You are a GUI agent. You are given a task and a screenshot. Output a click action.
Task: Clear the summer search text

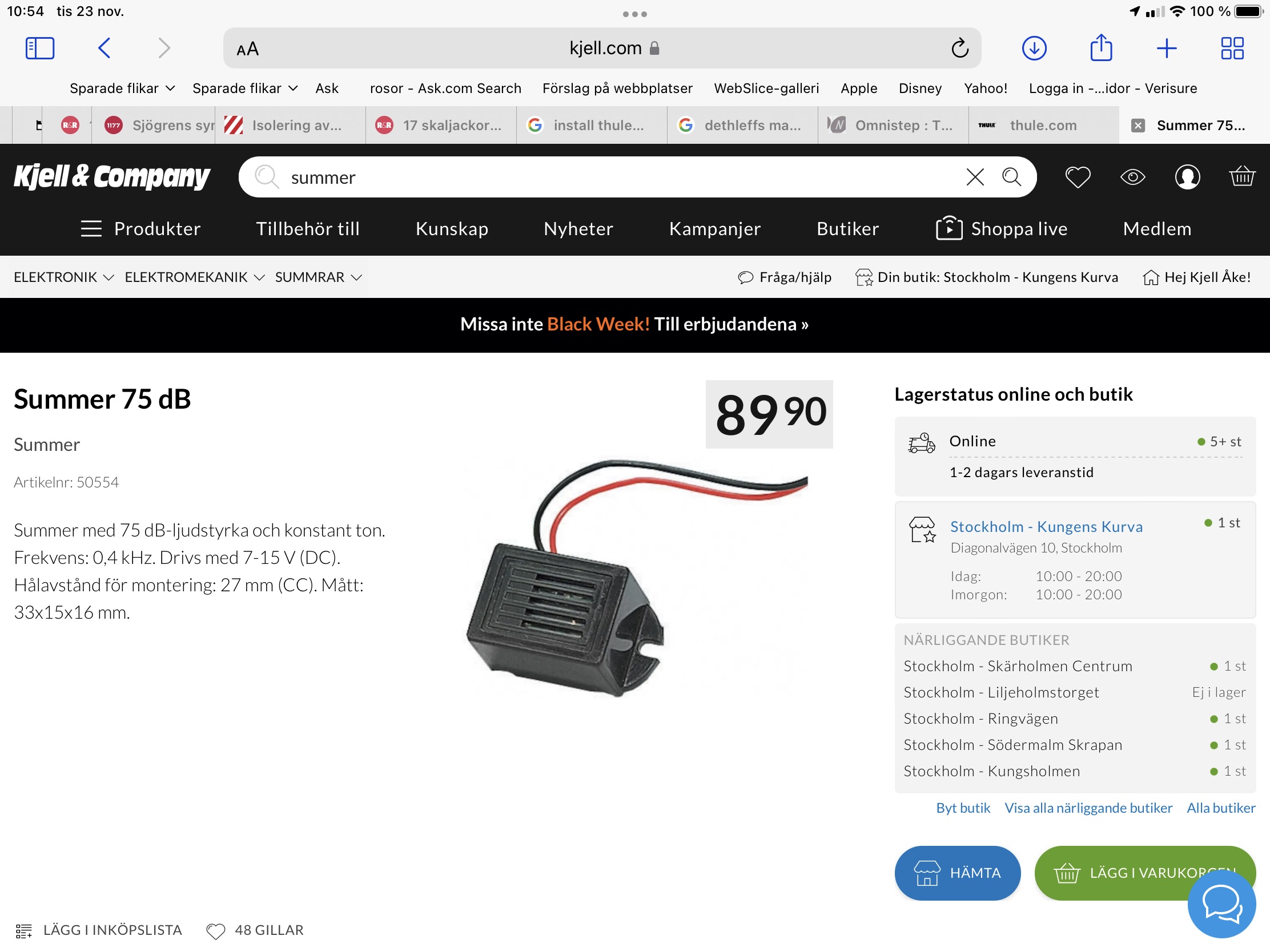click(974, 177)
